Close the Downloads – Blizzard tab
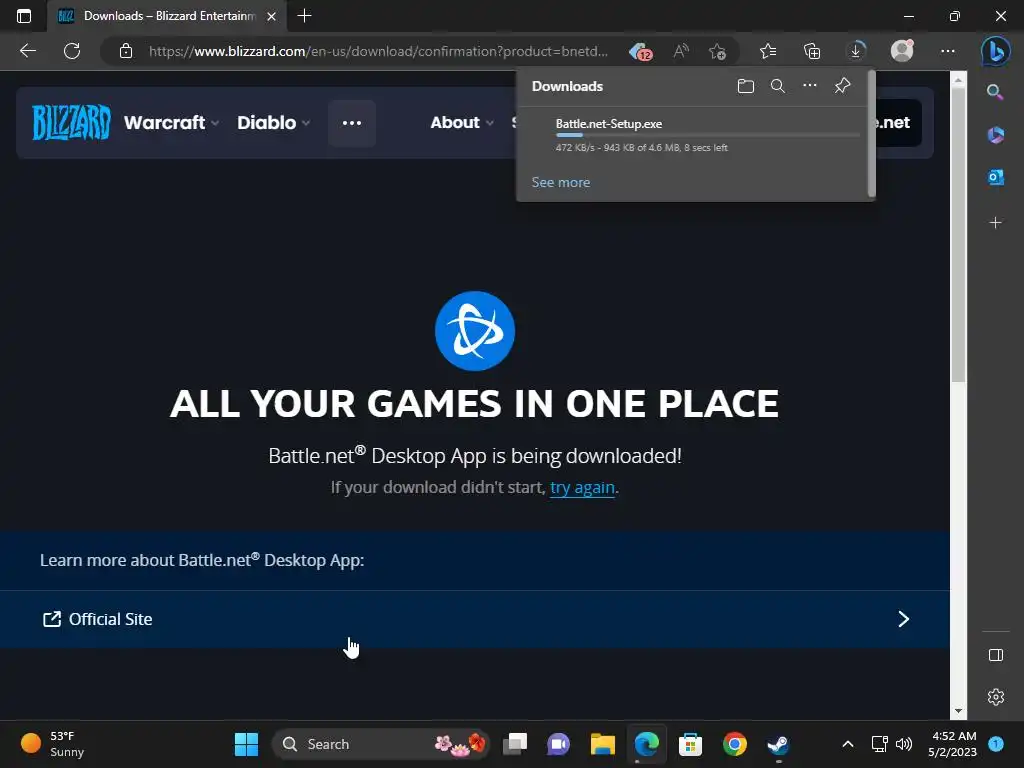Image resolution: width=1024 pixels, height=768 pixels. pyautogui.click(x=272, y=16)
